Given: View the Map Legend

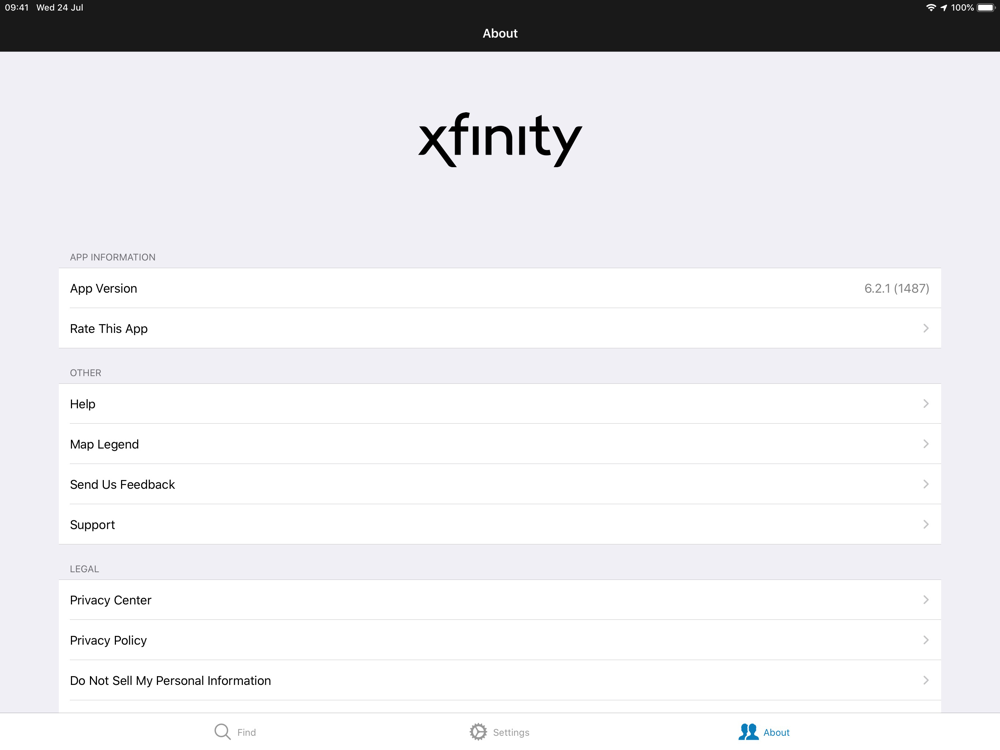Looking at the screenshot, I should pyautogui.click(x=500, y=444).
